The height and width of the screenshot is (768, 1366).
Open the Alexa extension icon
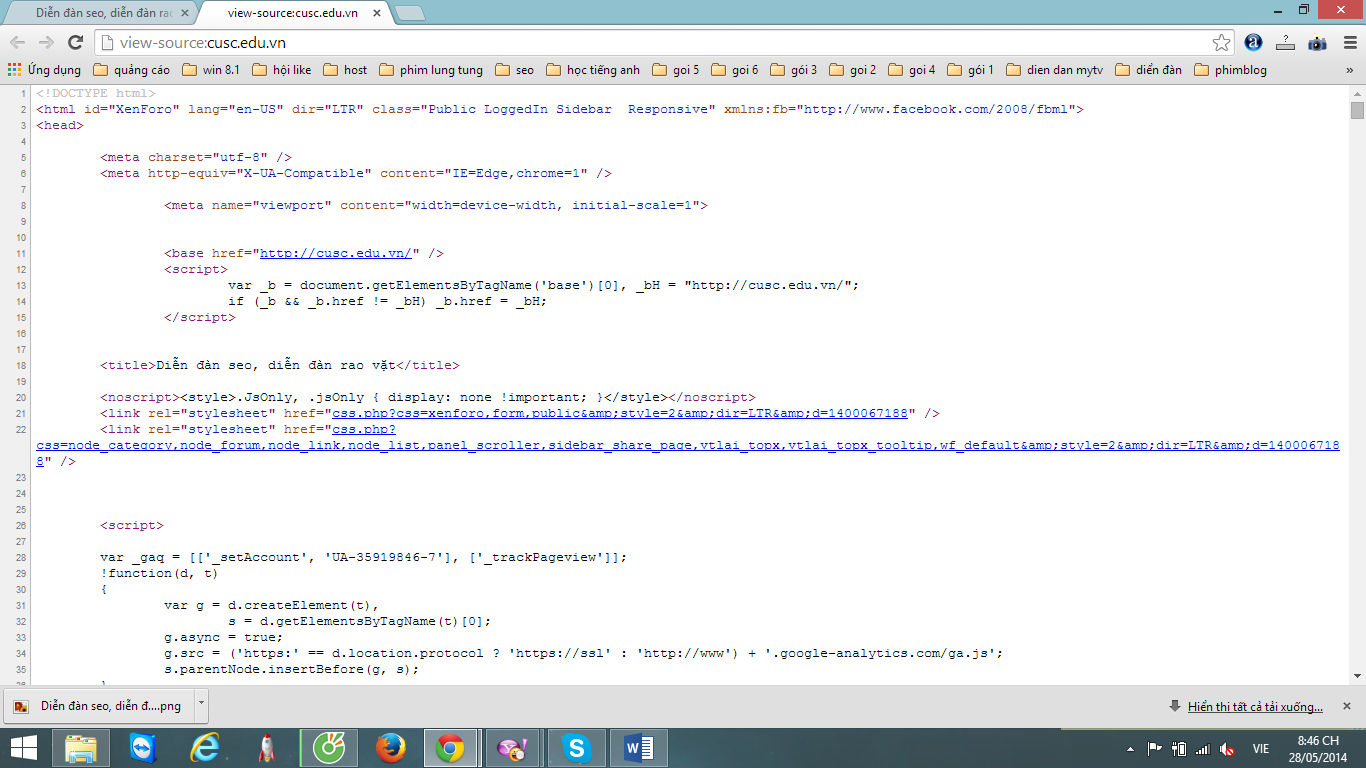[1254, 42]
